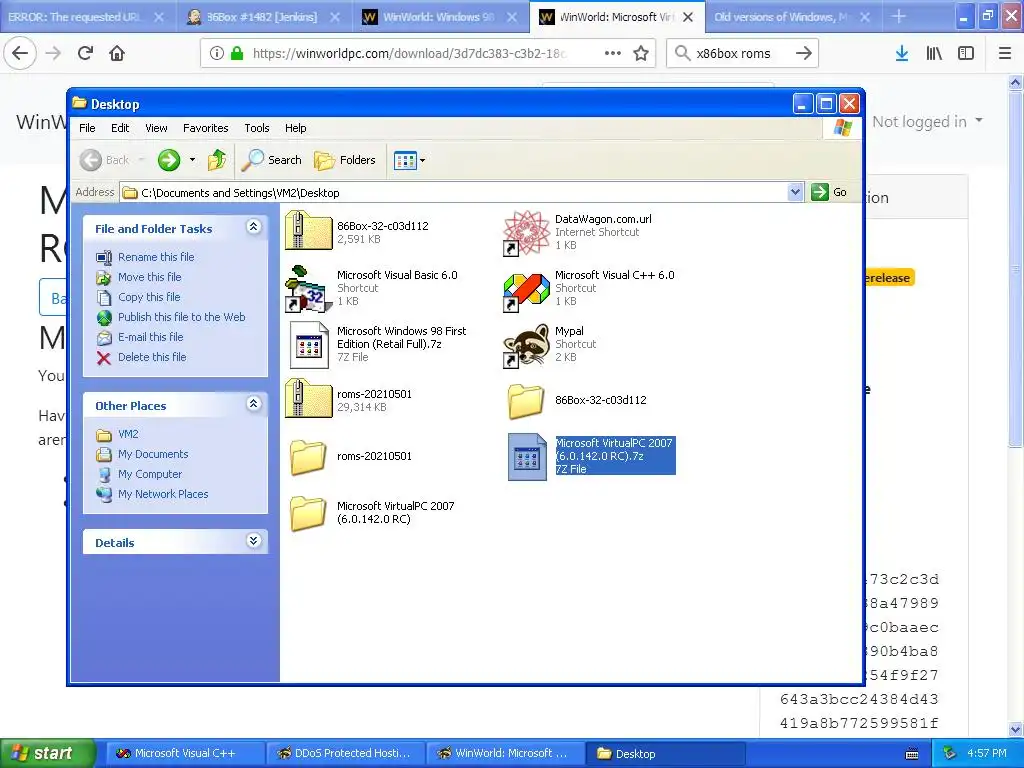
Task: Go up one folder level
Action: point(217,160)
